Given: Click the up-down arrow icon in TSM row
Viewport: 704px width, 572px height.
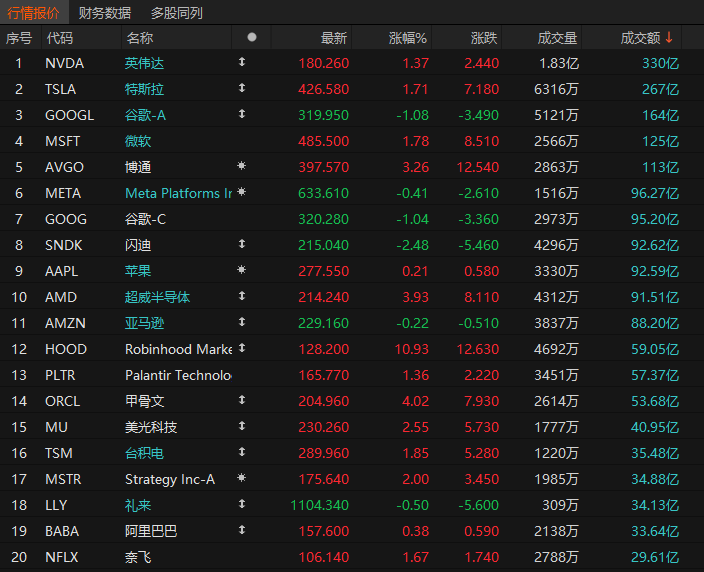Looking at the screenshot, I should pos(242,452).
